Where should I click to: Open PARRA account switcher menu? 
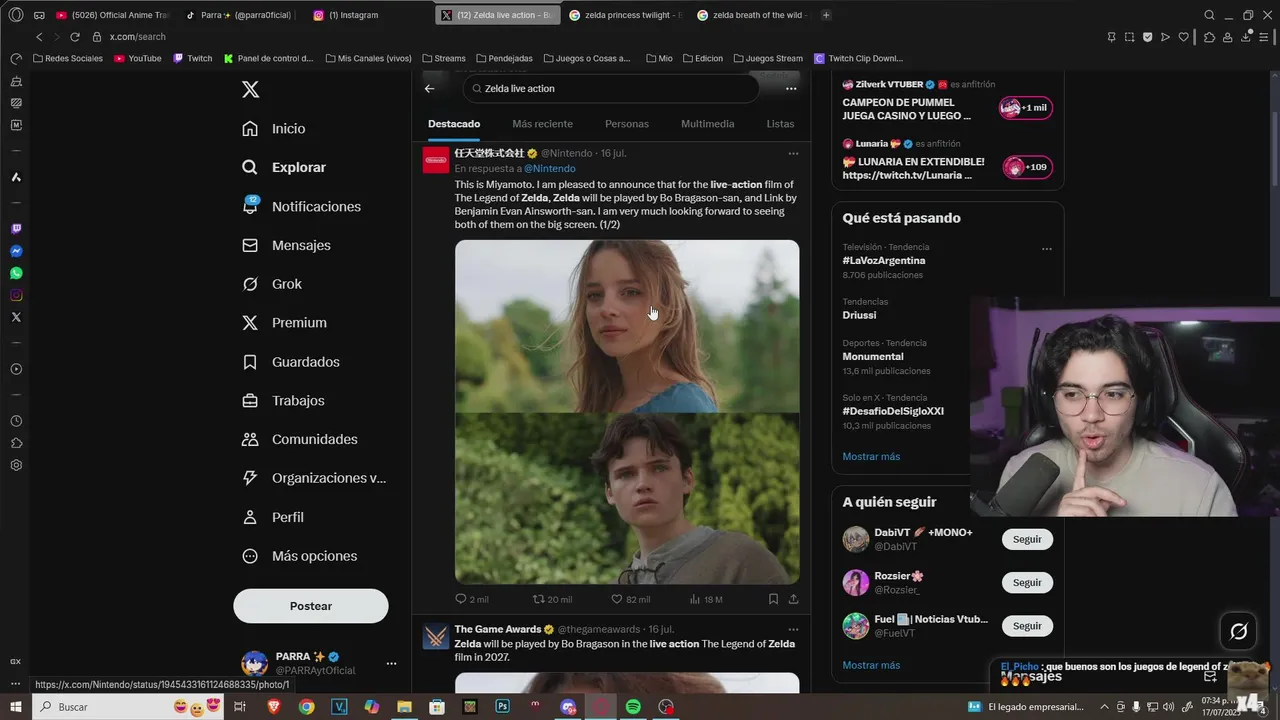tap(320, 663)
